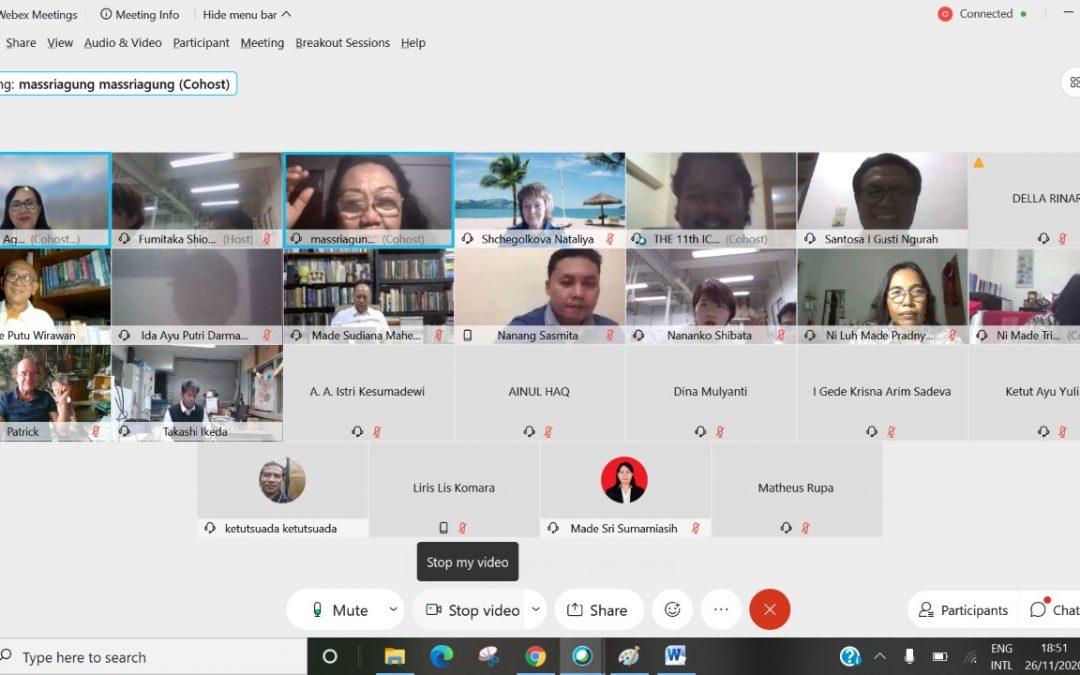The height and width of the screenshot is (675, 1080).
Task: Expand the video options arrow beside Stop video
Action: [x=536, y=610]
